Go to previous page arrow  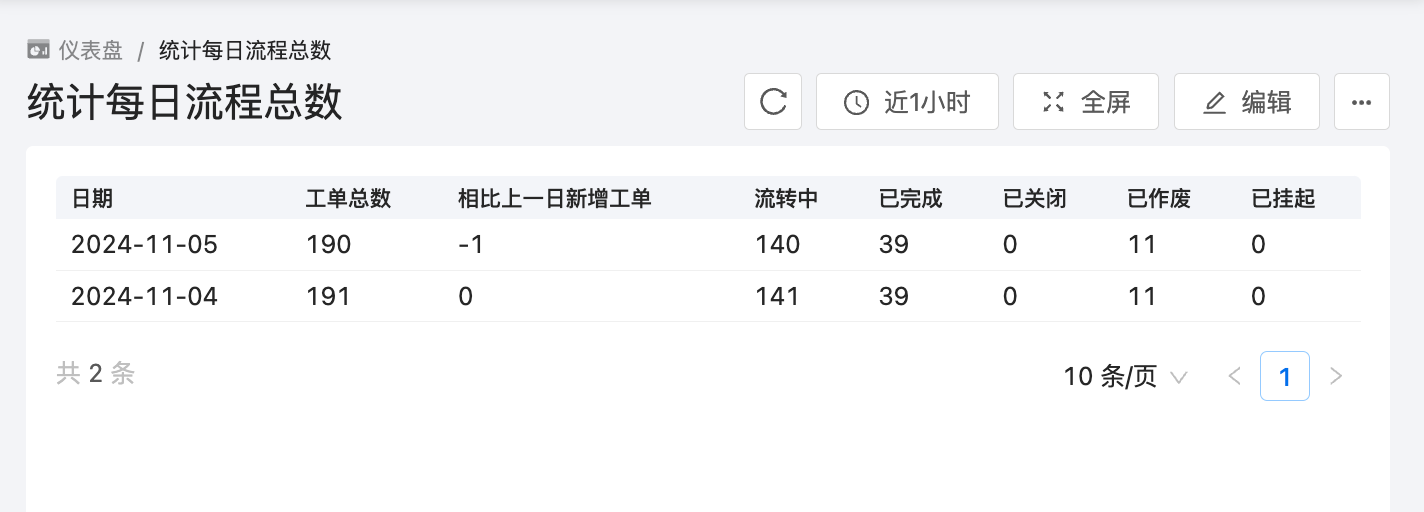click(x=1234, y=376)
